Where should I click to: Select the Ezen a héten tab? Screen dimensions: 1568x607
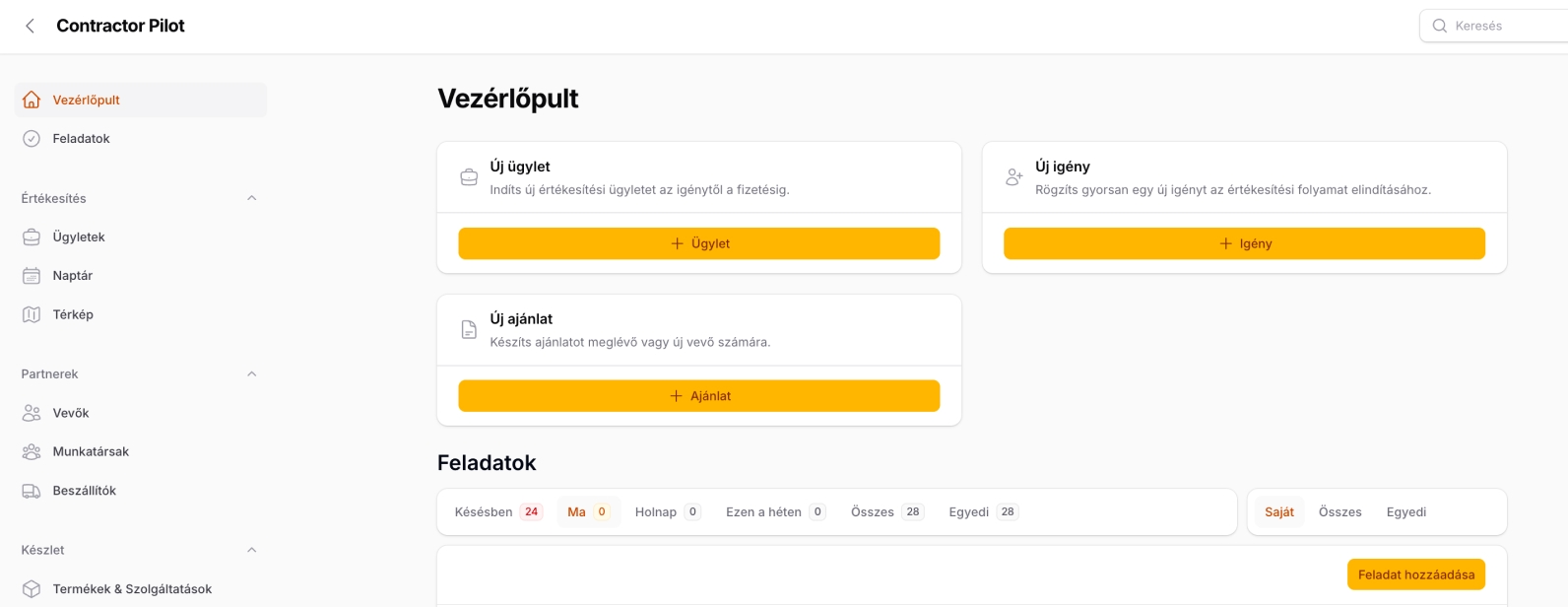tap(775, 512)
